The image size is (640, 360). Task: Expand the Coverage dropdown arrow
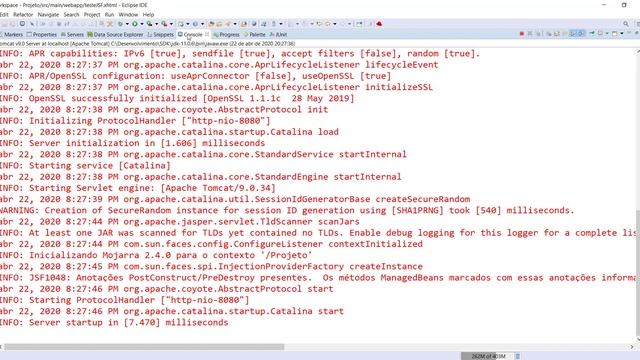[156, 24]
